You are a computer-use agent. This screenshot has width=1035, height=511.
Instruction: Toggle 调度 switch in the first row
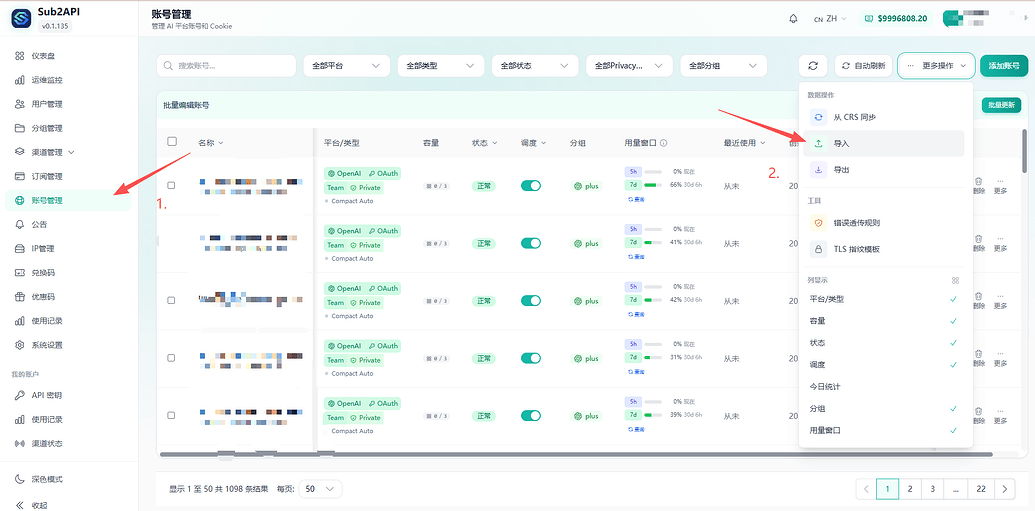pyautogui.click(x=531, y=186)
